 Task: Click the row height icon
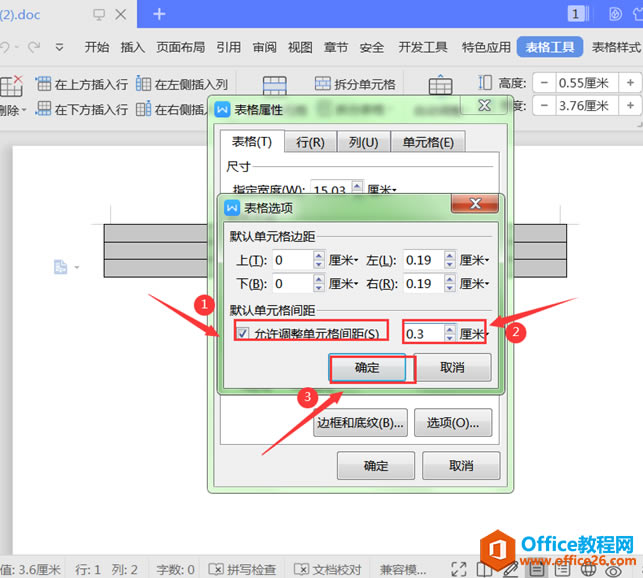(485, 82)
